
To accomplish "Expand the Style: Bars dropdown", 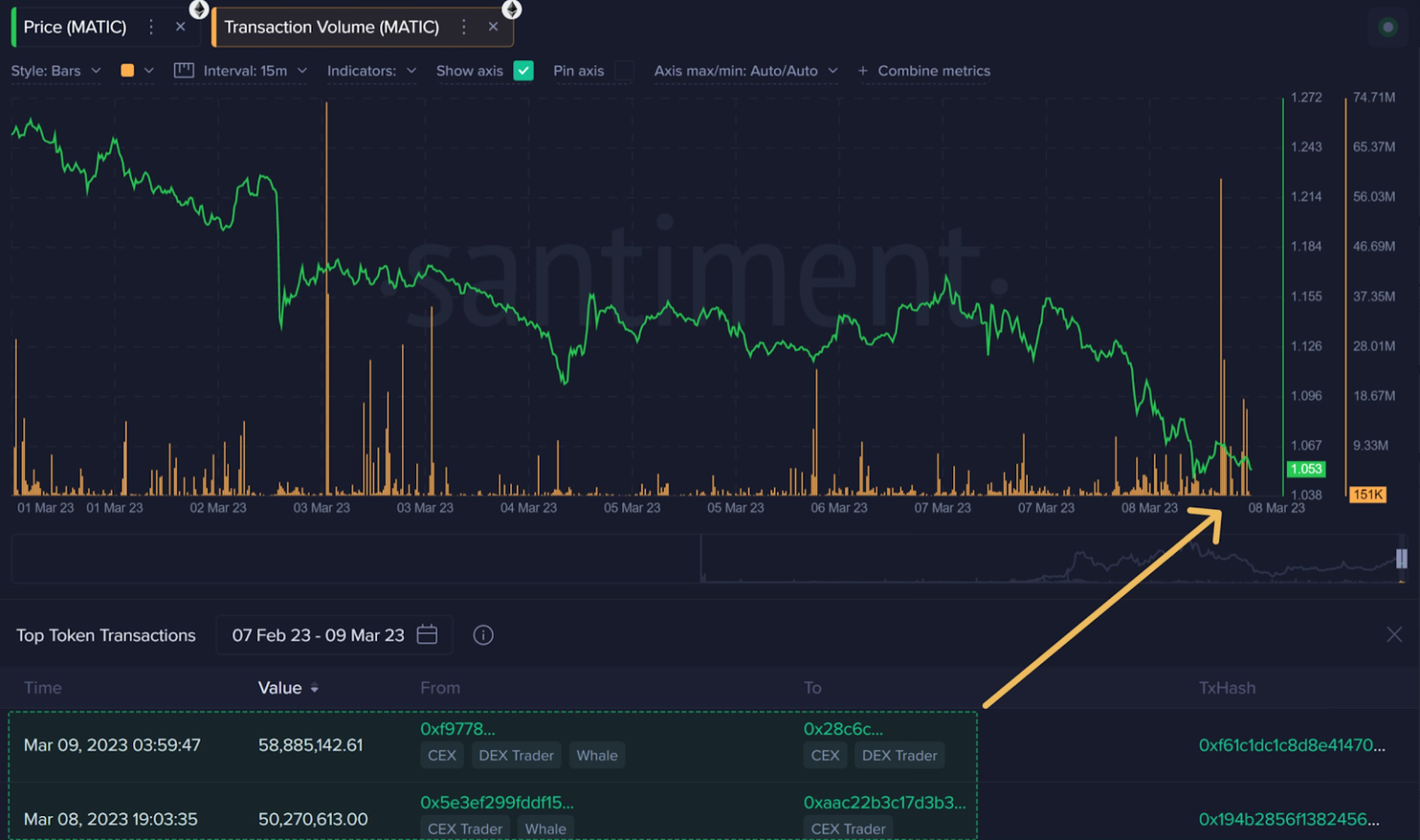I will point(55,70).
